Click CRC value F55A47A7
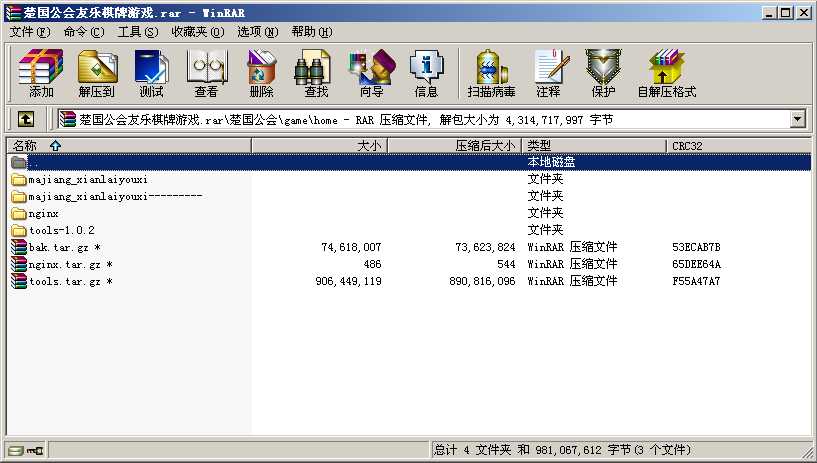The height and width of the screenshot is (463, 817). pyautogui.click(x=696, y=281)
